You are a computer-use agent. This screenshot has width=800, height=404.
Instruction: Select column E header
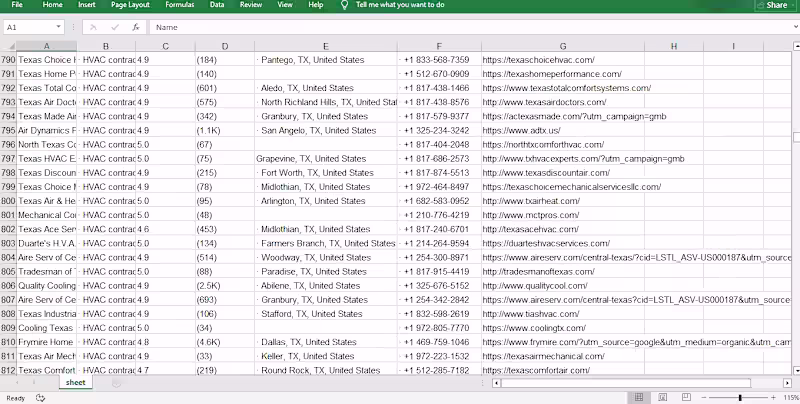click(326, 46)
